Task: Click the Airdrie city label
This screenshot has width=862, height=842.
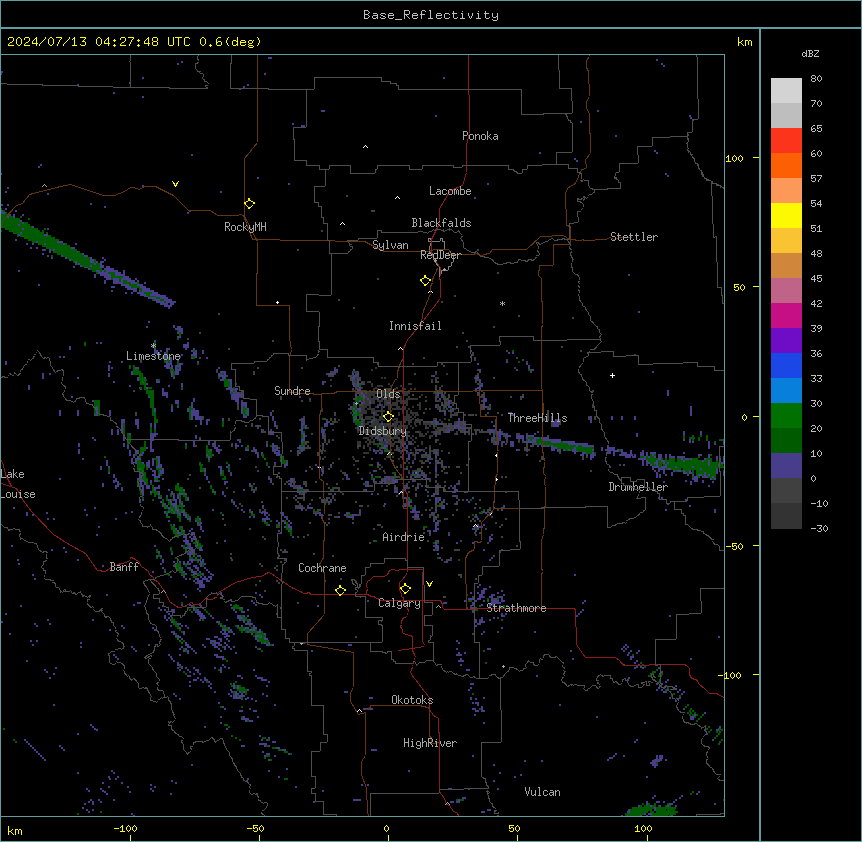Action: (x=403, y=537)
